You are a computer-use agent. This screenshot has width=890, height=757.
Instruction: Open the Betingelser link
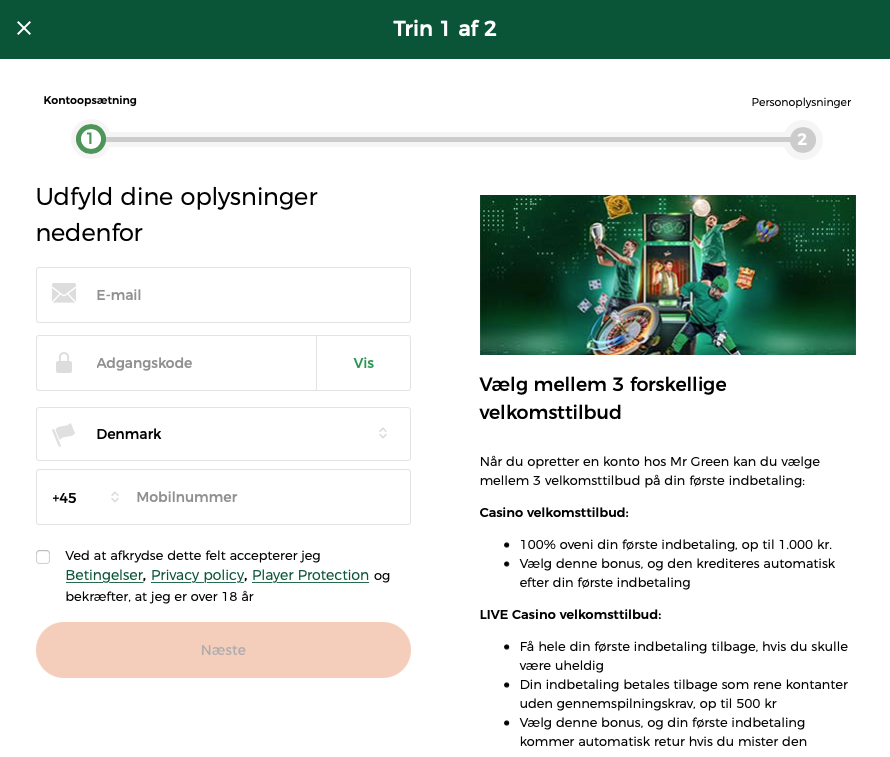pos(104,575)
